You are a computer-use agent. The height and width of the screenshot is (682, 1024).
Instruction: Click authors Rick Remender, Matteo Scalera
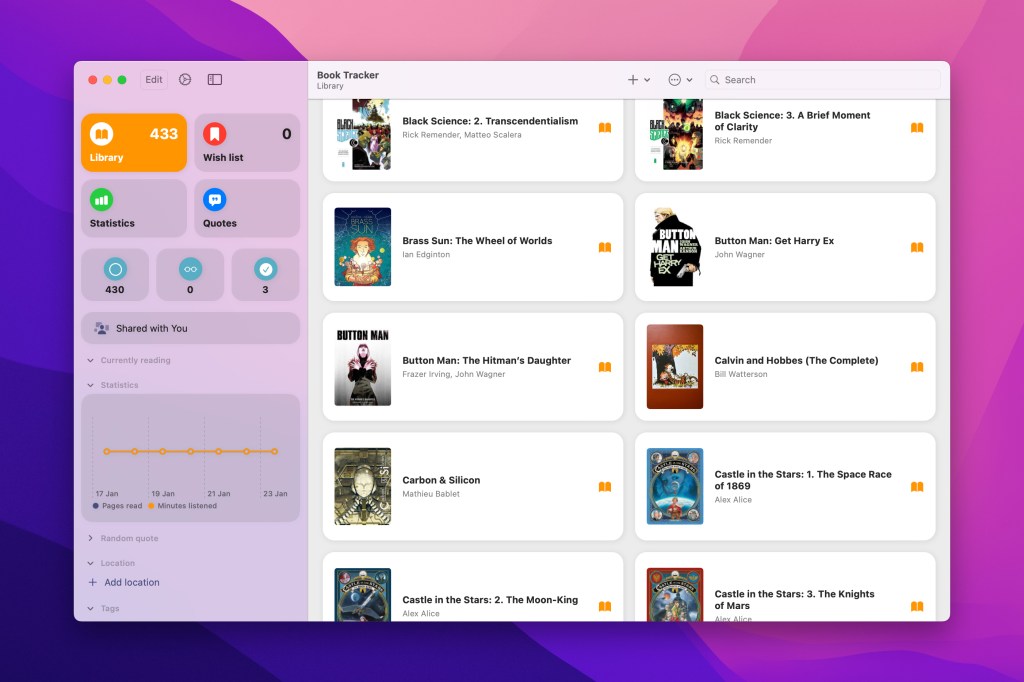pyautogui.click(x=462, y=135)
